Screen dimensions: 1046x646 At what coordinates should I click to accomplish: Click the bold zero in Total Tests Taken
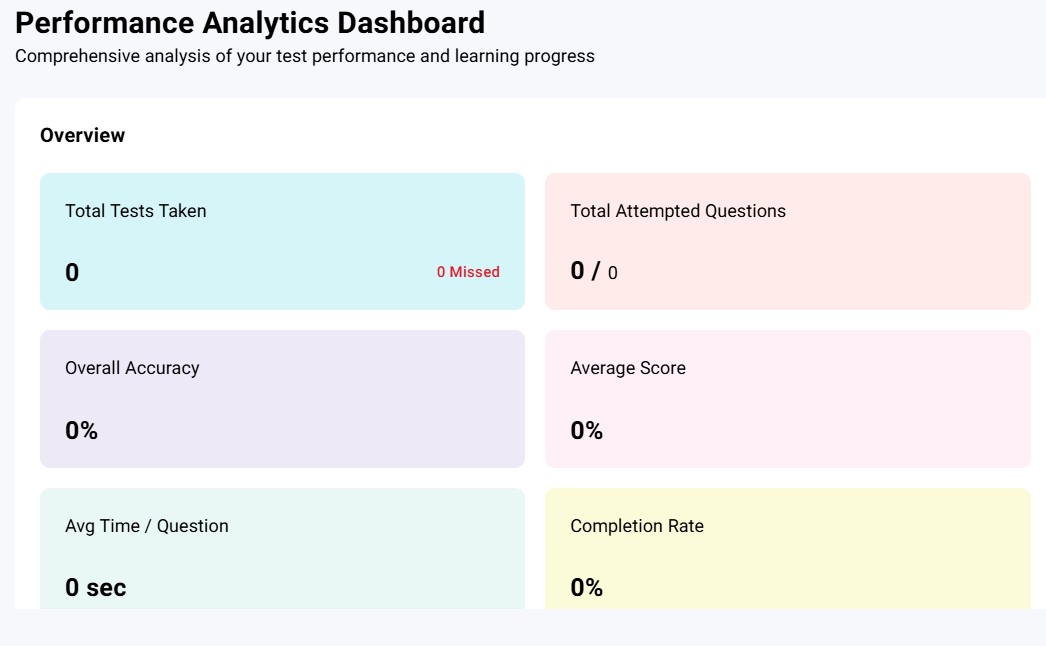pyautogui.click(x=71, y=271)
